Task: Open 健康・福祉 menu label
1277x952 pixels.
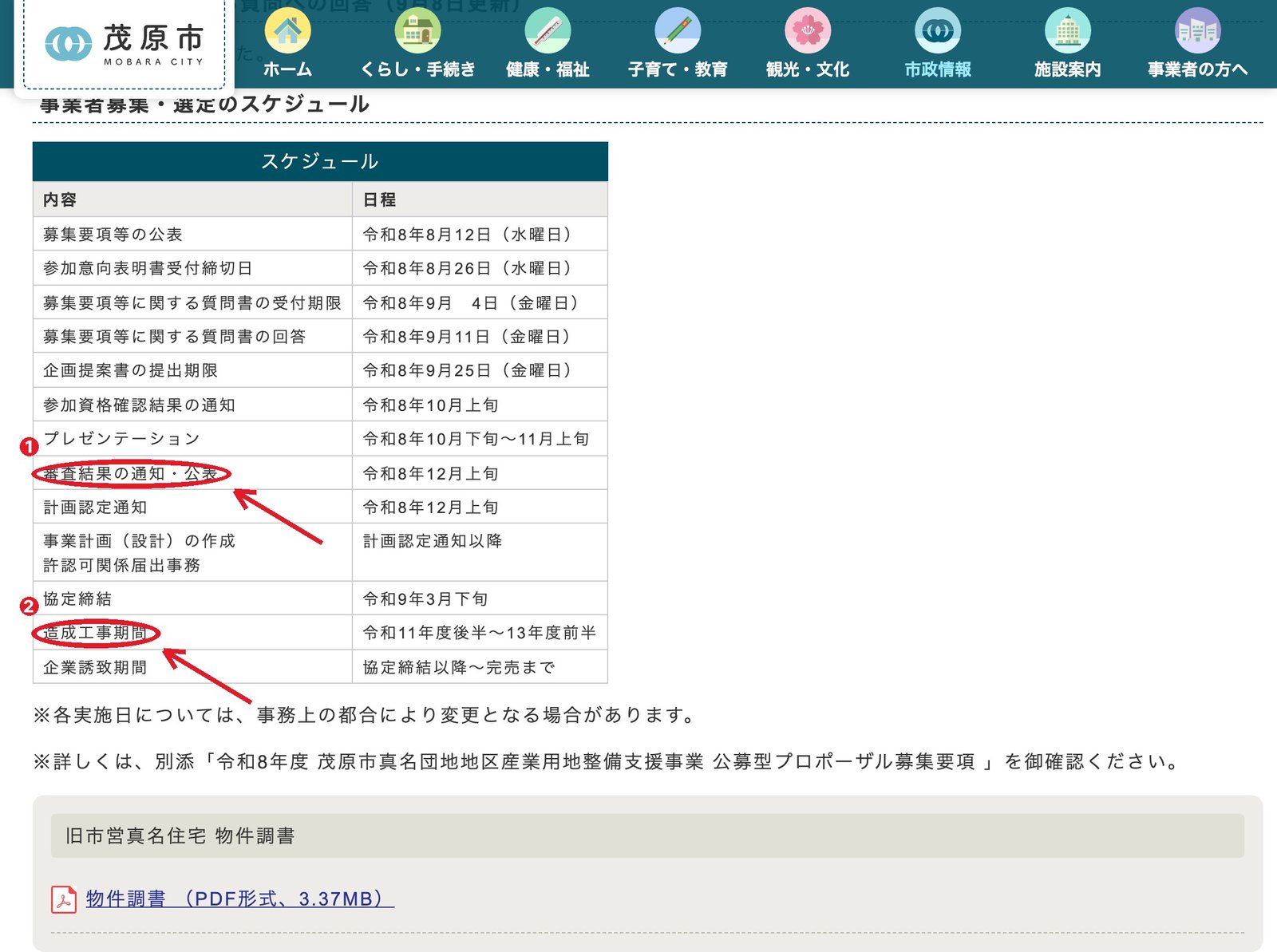Action: (x=548, y=69)
